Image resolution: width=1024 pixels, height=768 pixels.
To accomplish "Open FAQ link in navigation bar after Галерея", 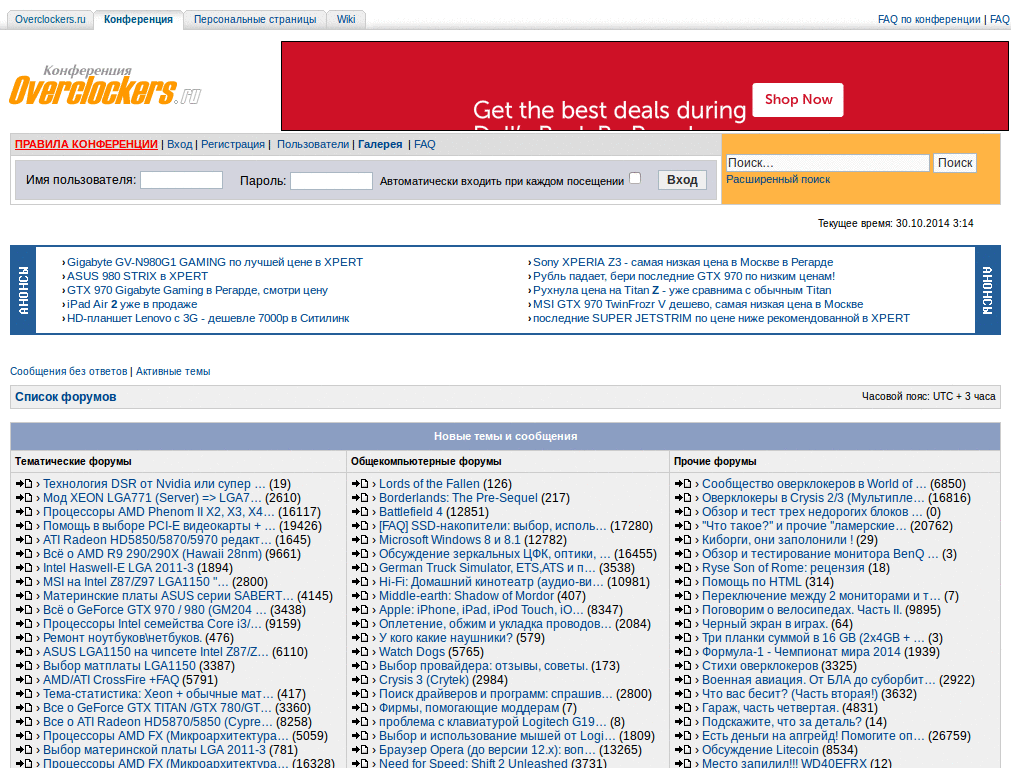I will (424, 144).
